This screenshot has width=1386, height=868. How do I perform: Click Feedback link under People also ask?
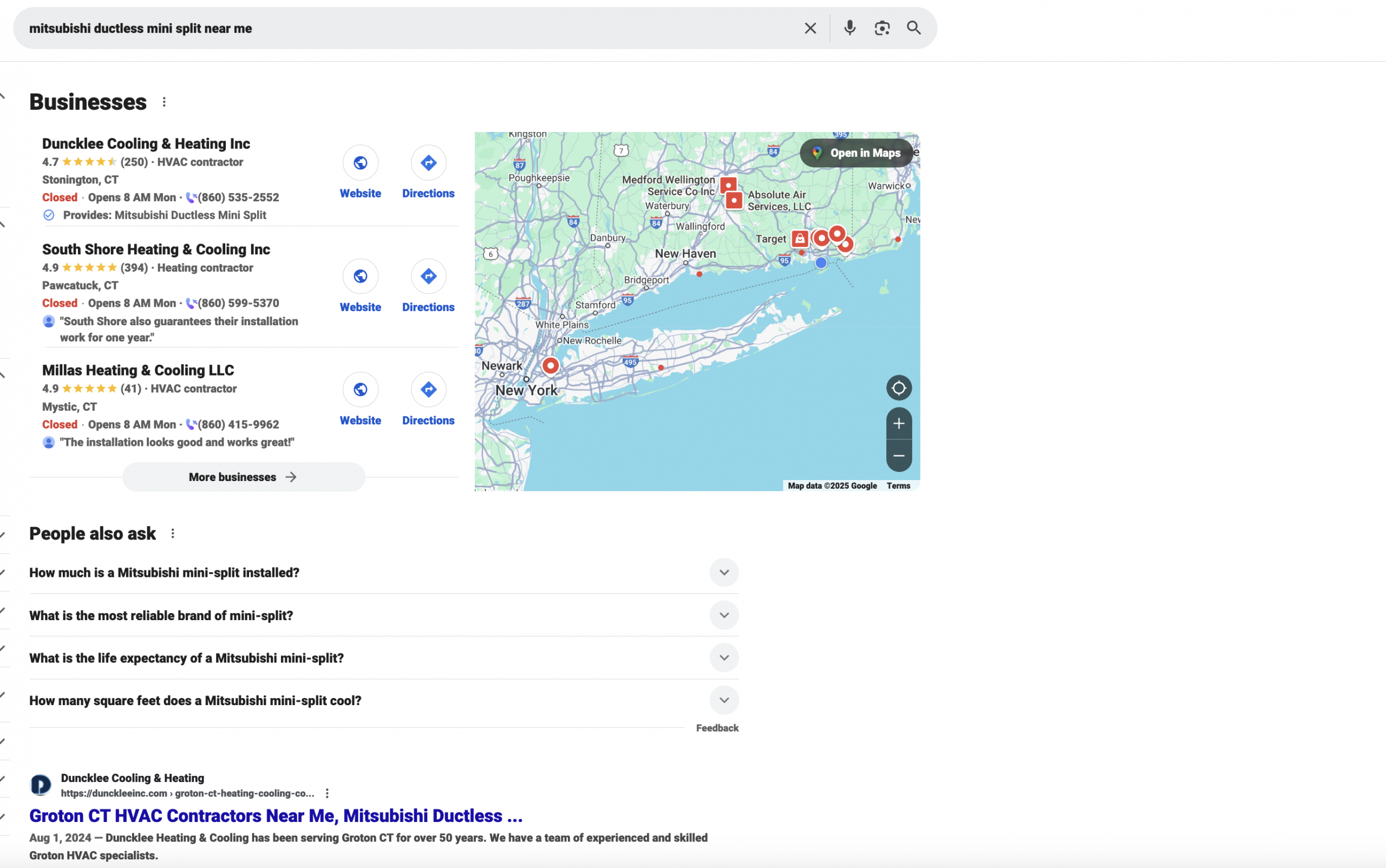tap(717, 728)
